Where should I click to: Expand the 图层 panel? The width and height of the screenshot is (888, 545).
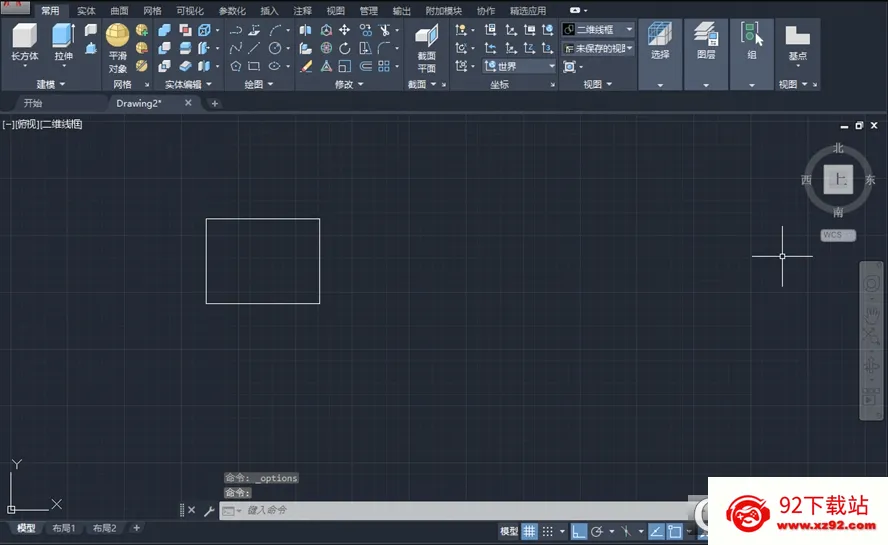pyautogui.click(x=706, y=85)
